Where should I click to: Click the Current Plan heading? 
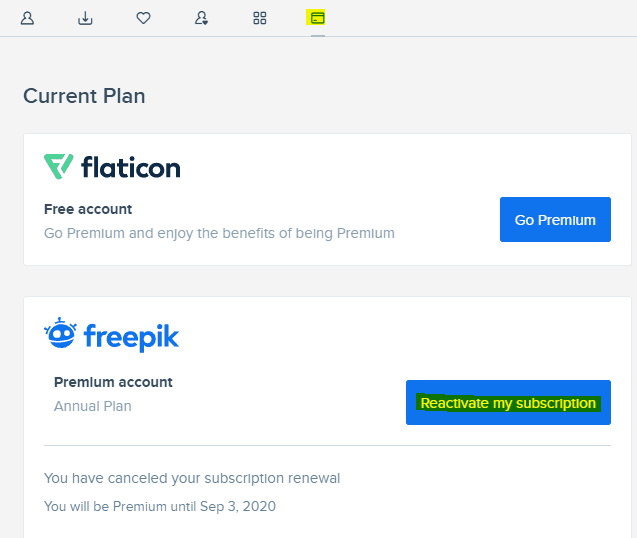(84, 96)
